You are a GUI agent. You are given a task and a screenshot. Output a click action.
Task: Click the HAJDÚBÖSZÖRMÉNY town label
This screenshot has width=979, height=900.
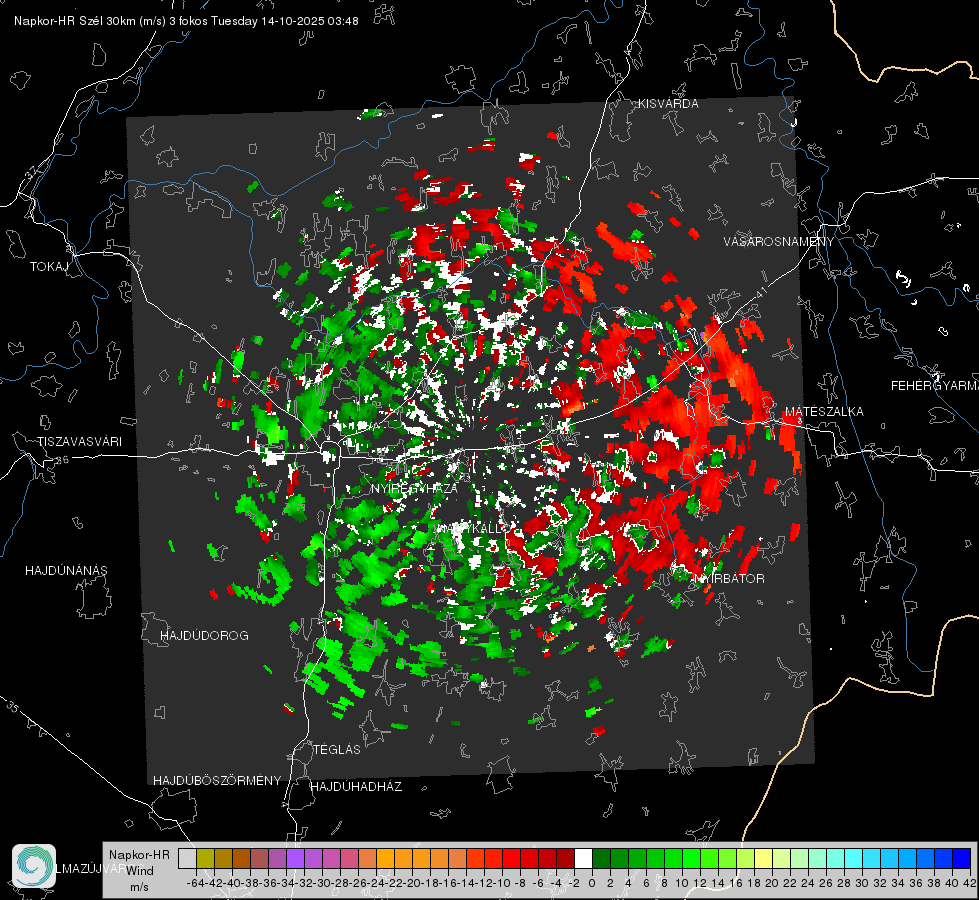(x=217, y=781)
